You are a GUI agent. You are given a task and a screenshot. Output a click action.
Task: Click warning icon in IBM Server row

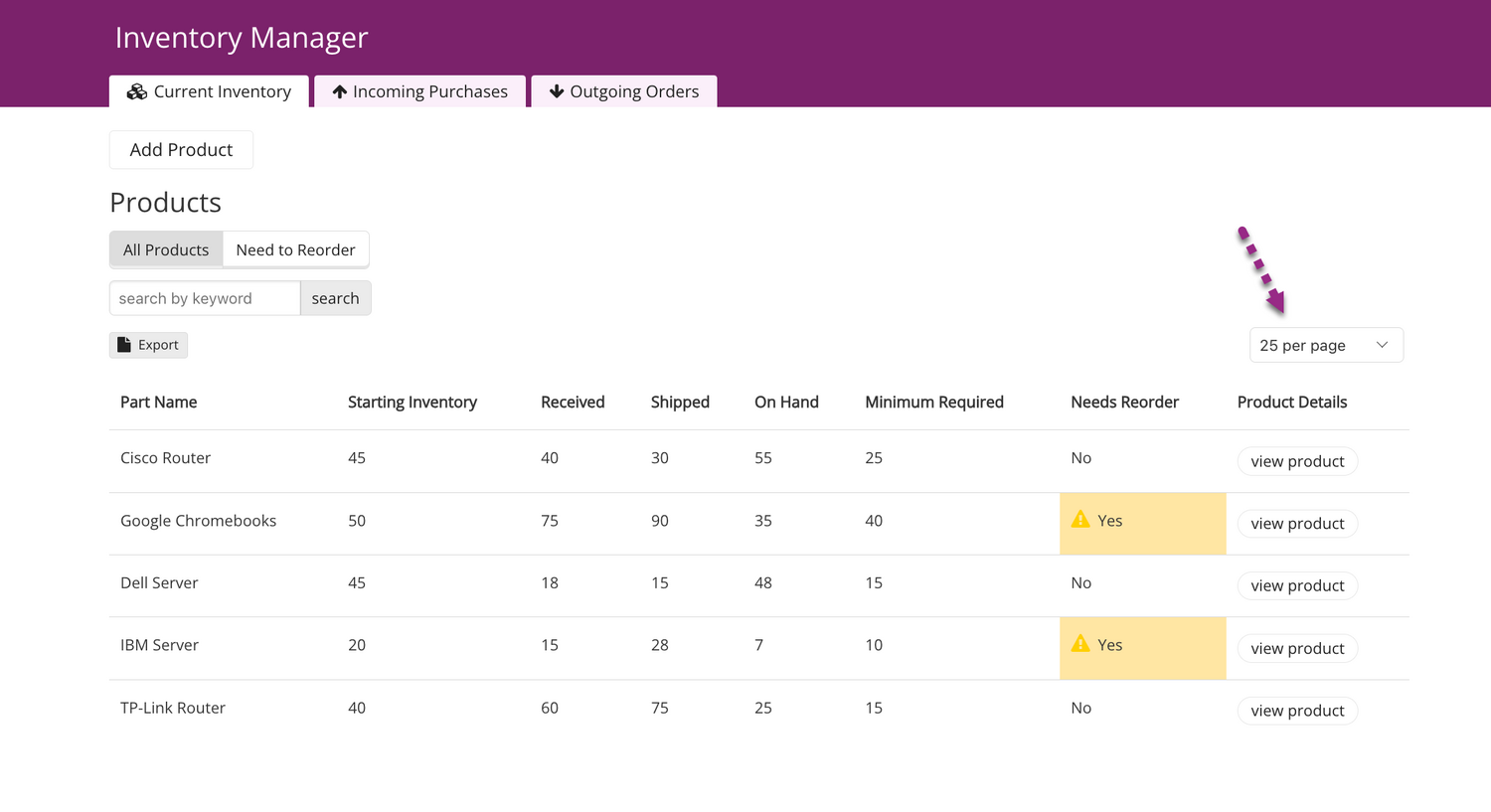tap(1080, 644)
